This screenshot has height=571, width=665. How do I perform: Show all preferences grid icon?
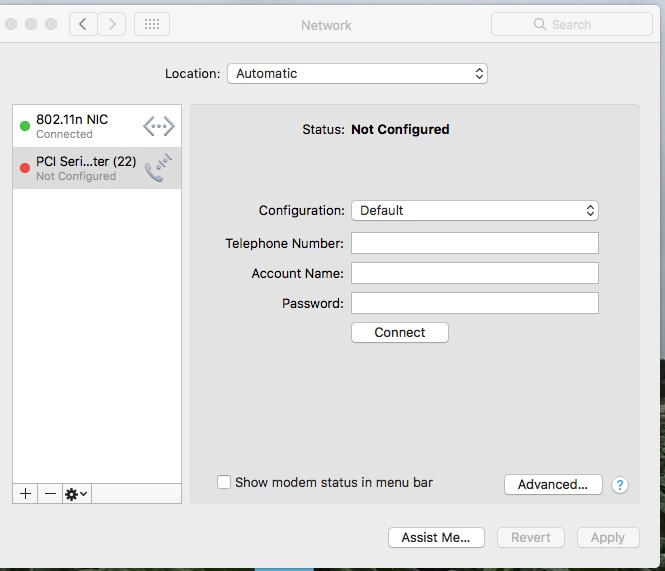(x=152, y=24)
